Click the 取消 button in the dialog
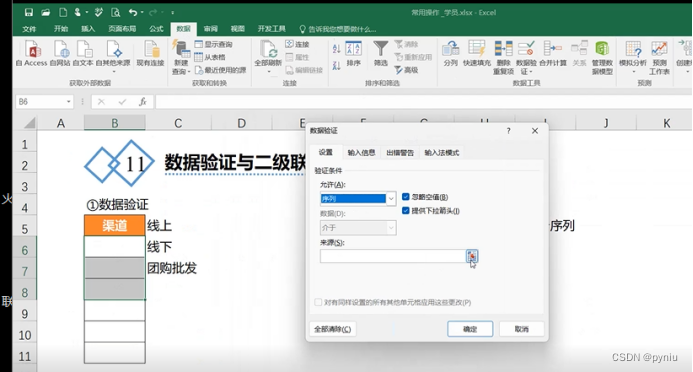Screen dimensions: 693x372 point(522,329)
